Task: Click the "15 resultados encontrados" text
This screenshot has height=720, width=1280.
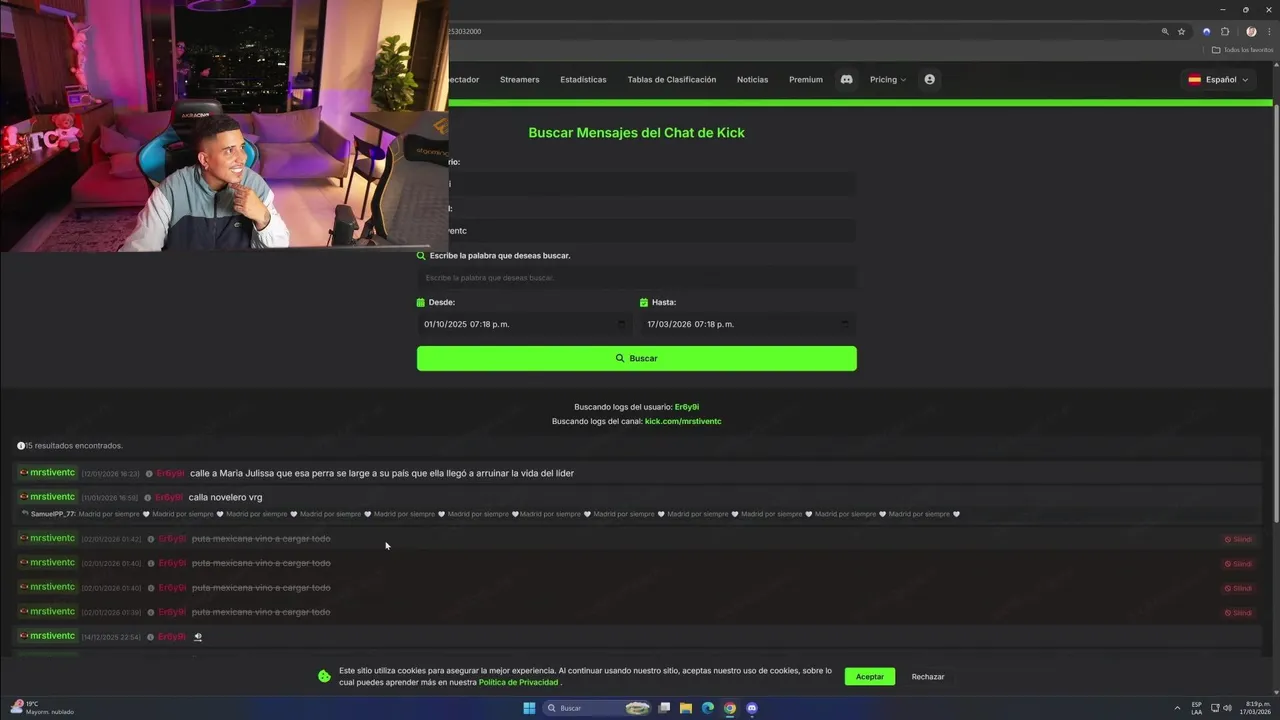Action: (74, 445)
